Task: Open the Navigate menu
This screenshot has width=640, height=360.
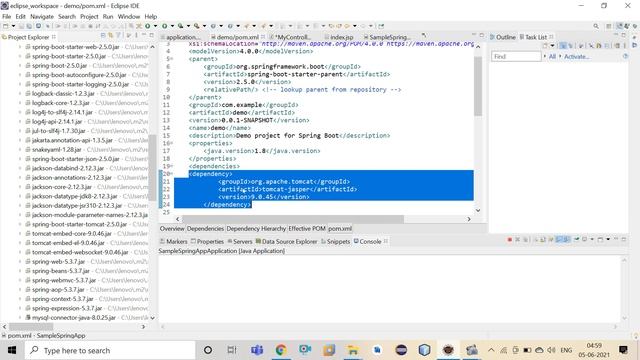Action: click(x=42, y=16)
